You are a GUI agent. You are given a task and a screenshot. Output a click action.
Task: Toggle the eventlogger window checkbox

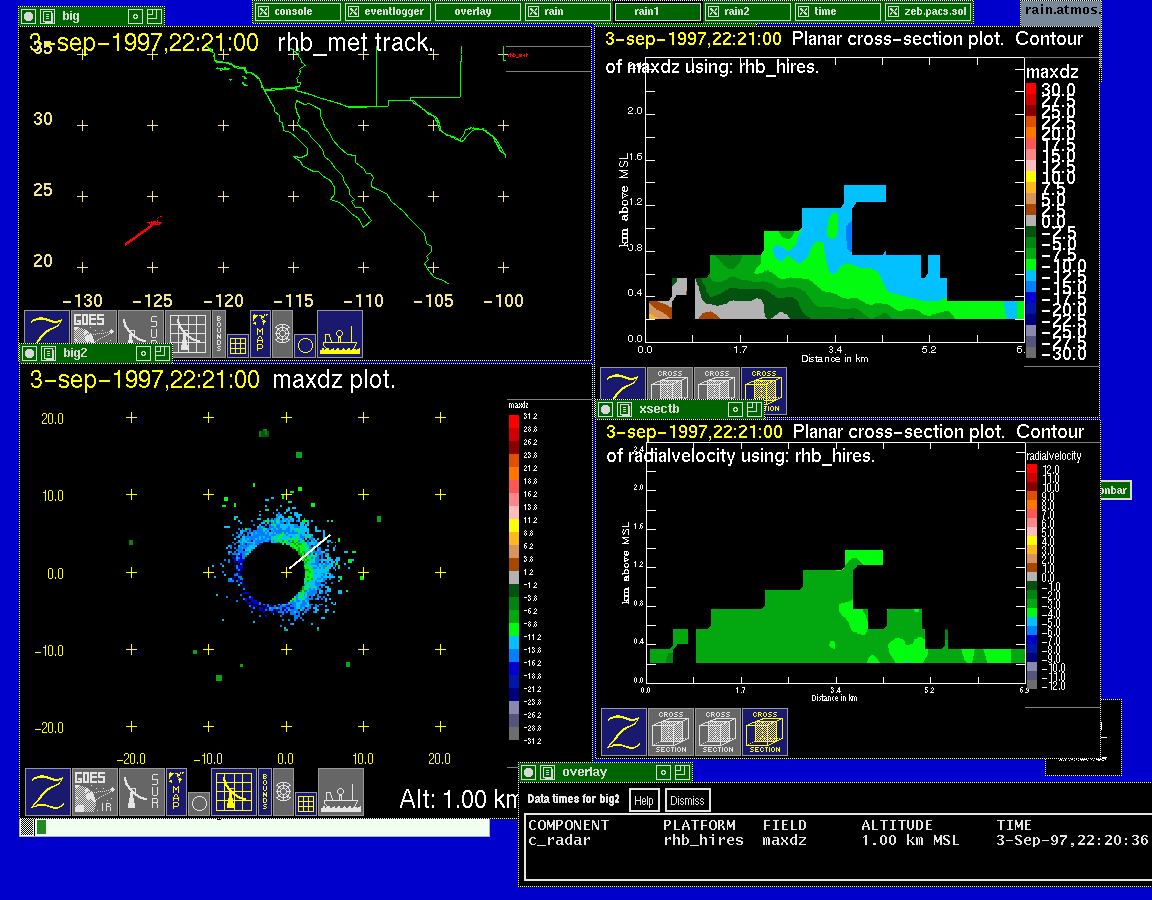point(354,11)
